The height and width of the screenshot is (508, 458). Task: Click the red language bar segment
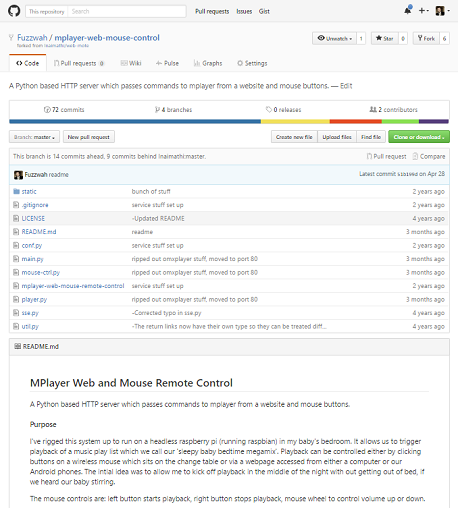(x=356, y=122)
